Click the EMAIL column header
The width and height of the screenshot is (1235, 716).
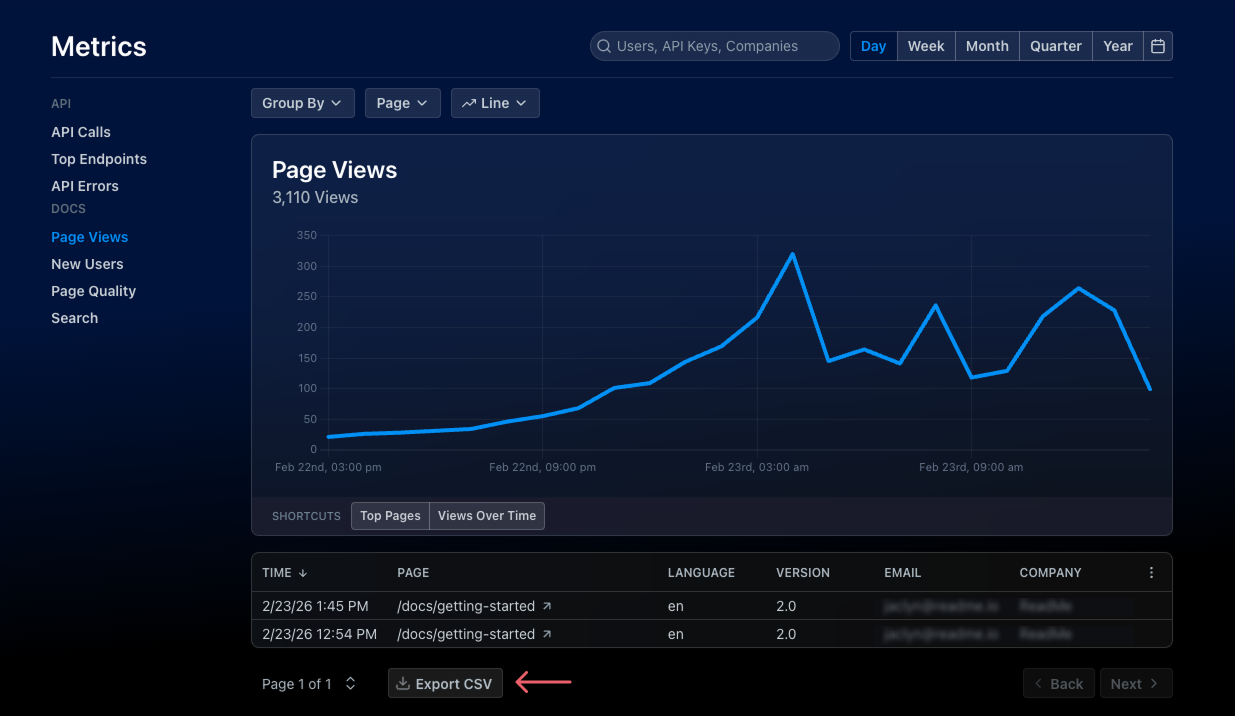tap(903, 573)
